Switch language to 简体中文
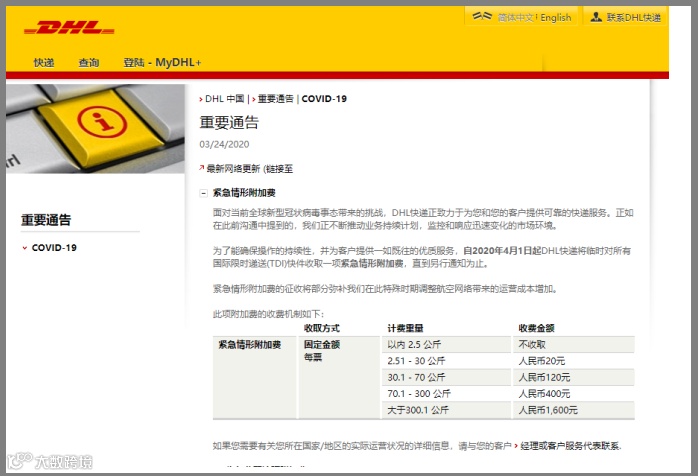 tap(515, 18)
